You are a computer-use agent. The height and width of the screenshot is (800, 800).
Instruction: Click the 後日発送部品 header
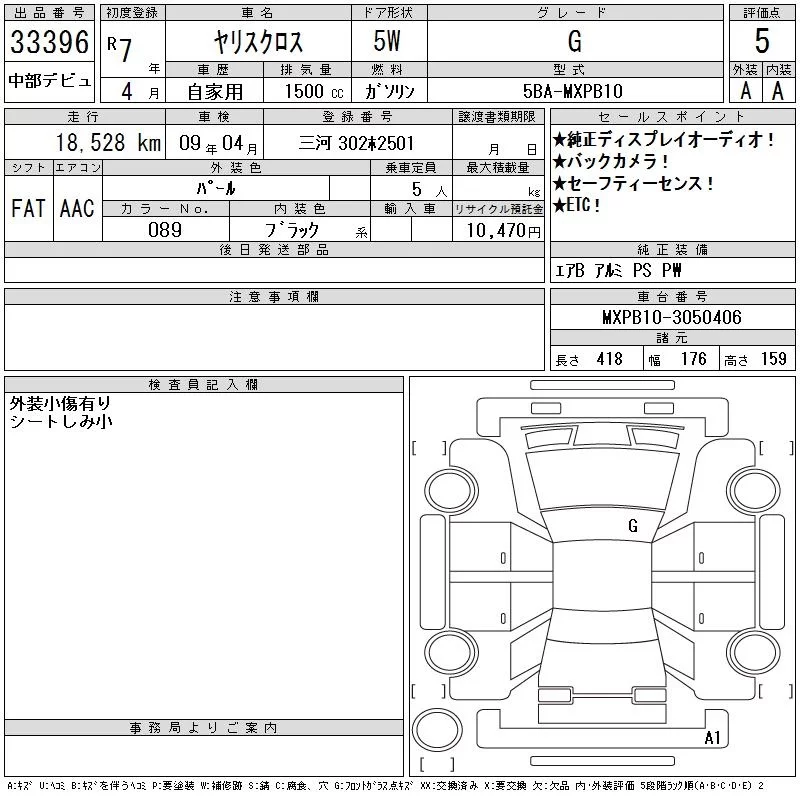(x=274, y=249)
